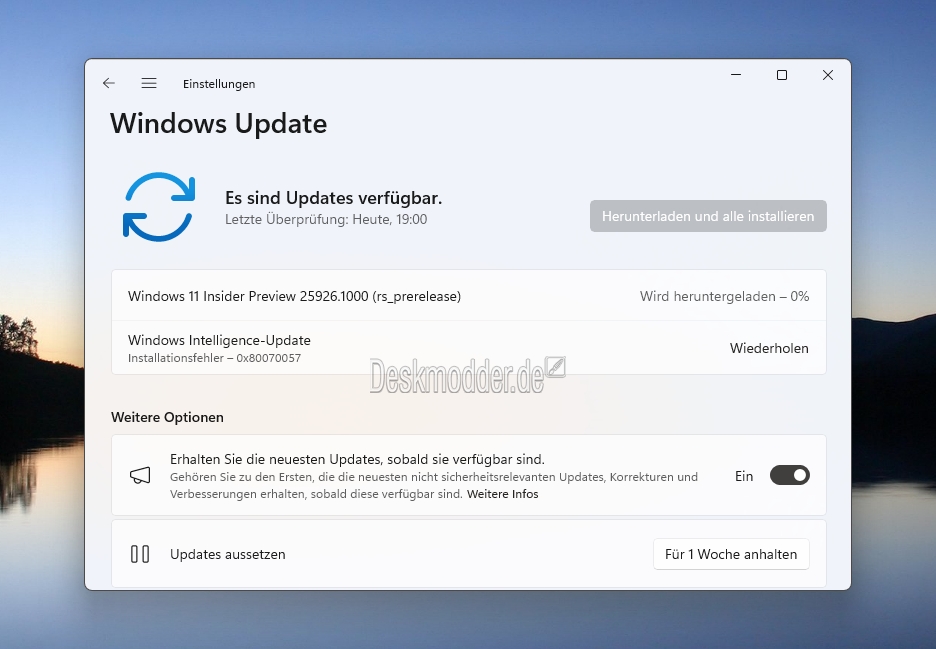936x649 pixels.
Task: Close the Einstellungen window
Action: pyautogui.click(x=827, y=75)
